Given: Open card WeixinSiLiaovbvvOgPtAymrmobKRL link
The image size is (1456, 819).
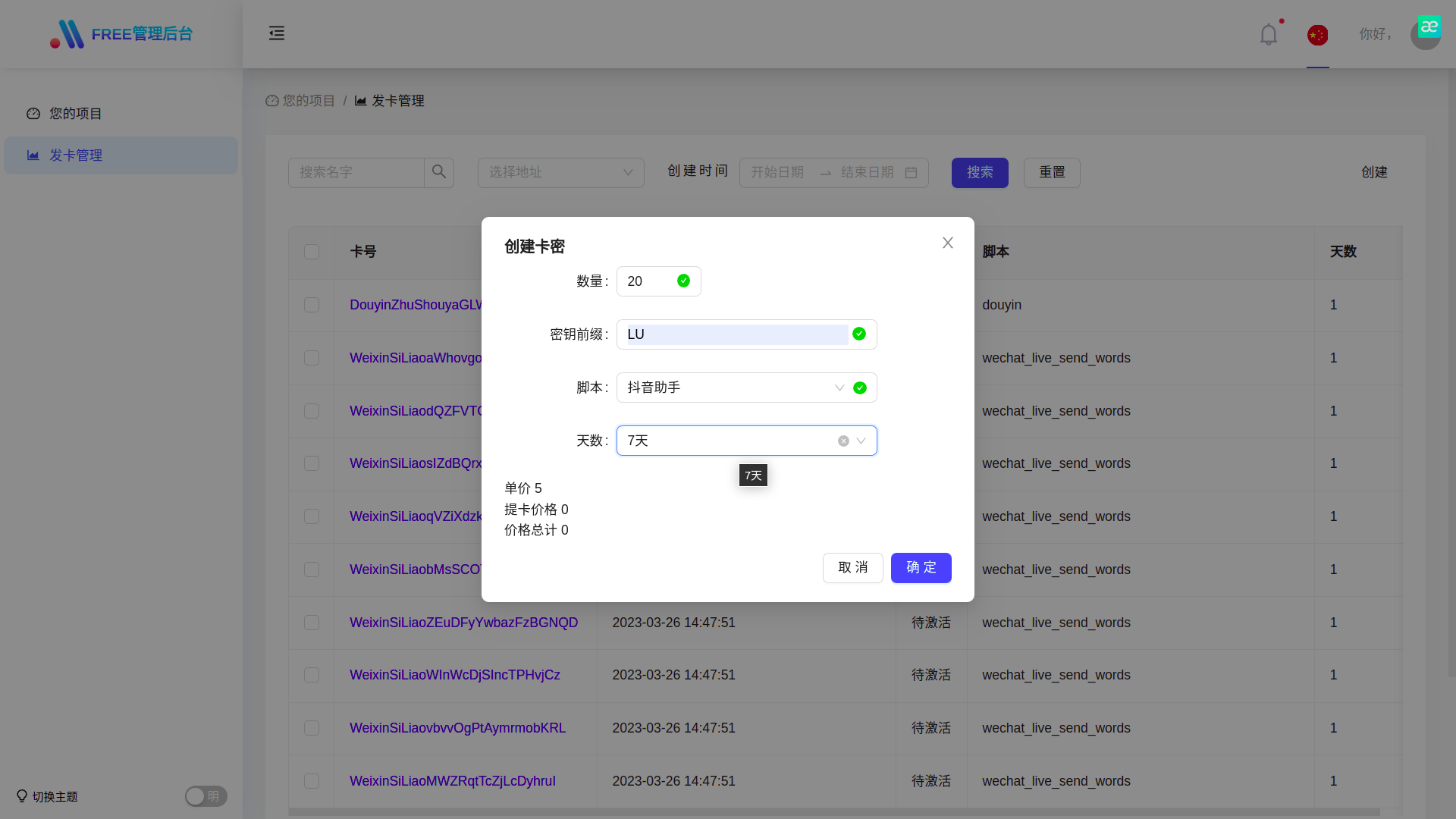Looking at the screenshot, I should coord(457,728).
